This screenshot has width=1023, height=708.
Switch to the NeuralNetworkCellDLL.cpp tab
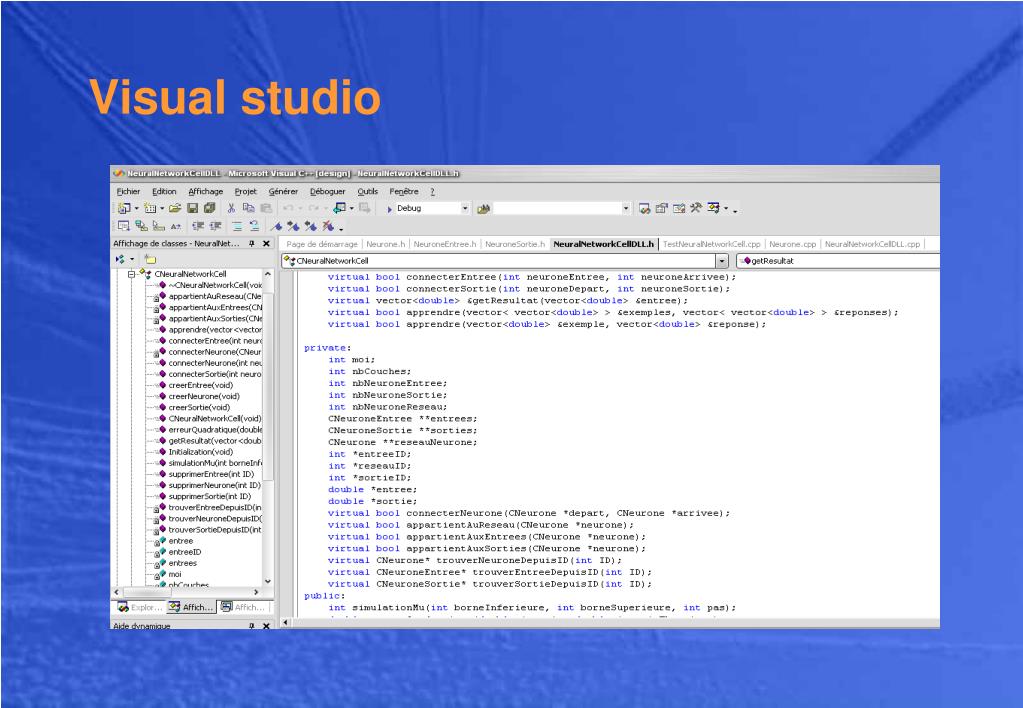point(872,244)
